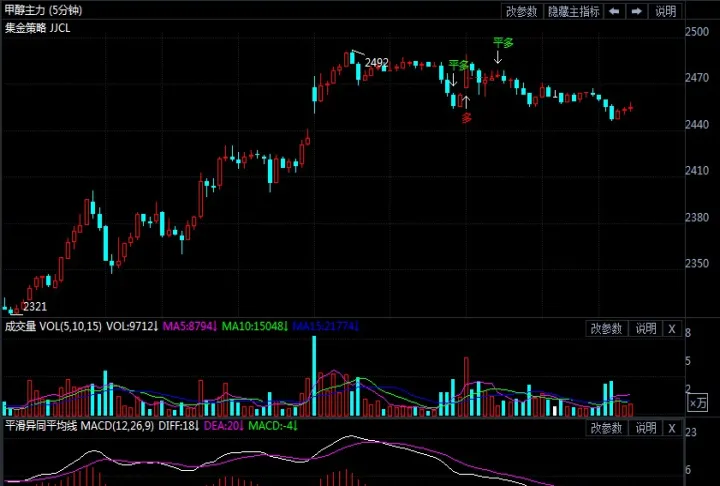Click the 2492 high price label

[x=377, y=63]
